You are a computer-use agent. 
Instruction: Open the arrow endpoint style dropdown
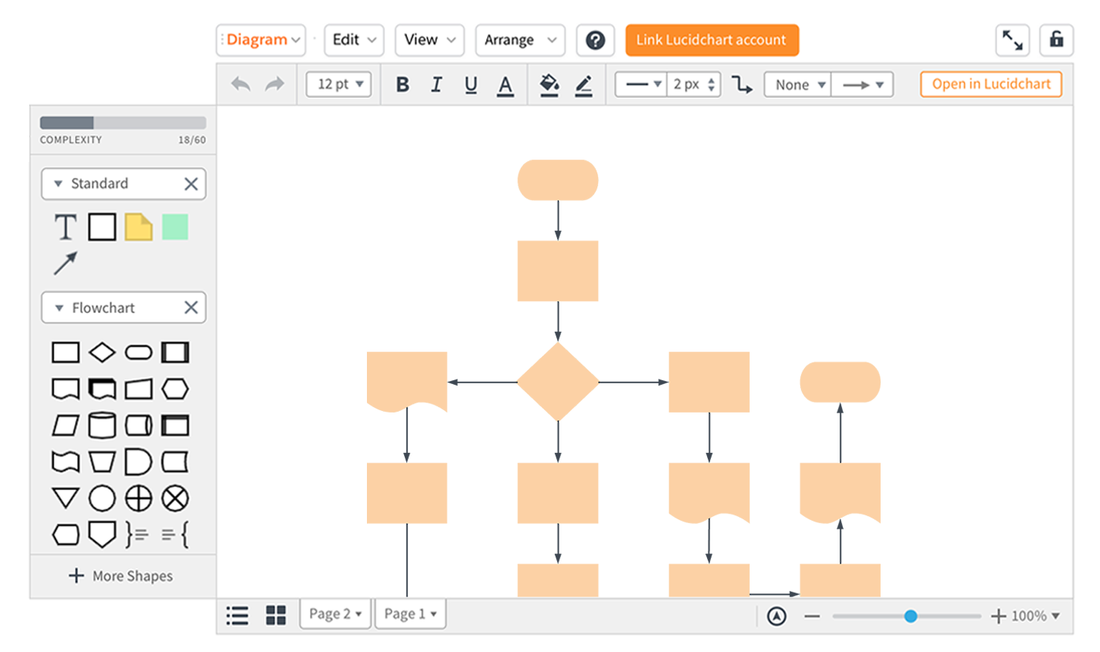tap(862, 84)
